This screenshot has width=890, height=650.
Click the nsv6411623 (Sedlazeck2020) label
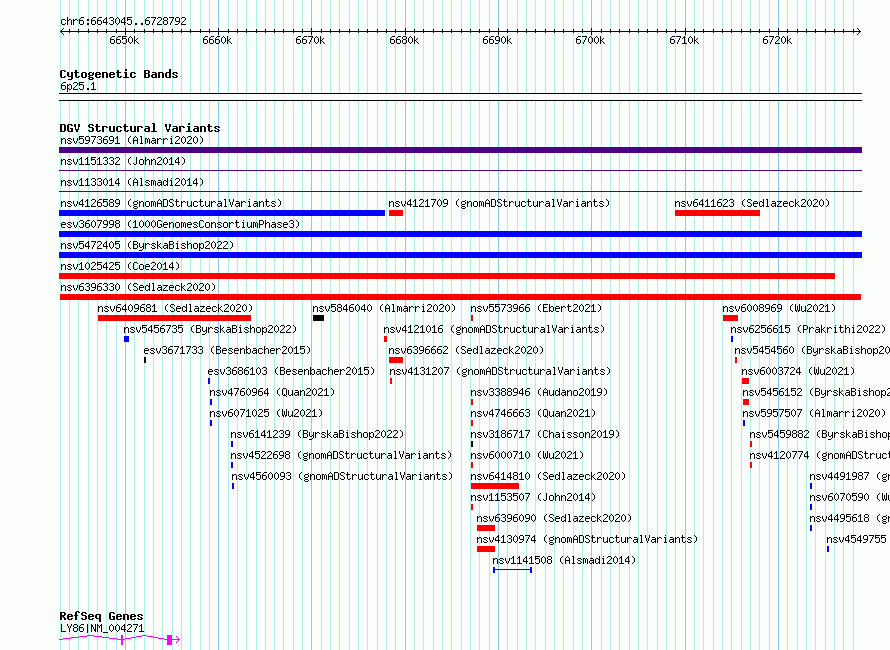pyautogui.click(x=752, y=203)
